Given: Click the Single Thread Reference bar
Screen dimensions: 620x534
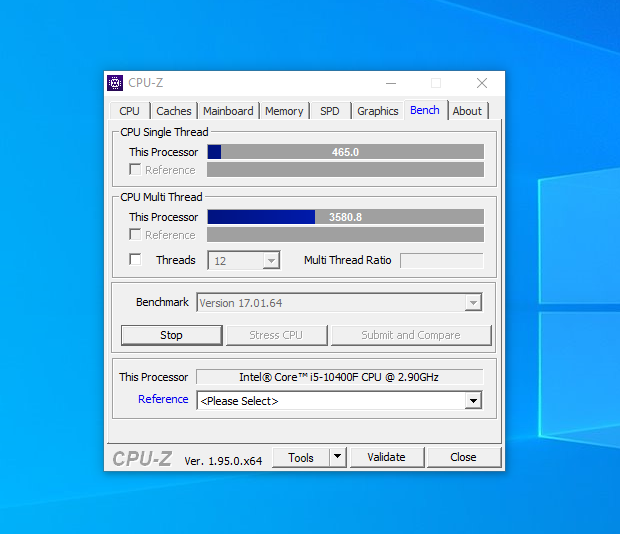Looking at the screenshot, I should coord(345,170).
